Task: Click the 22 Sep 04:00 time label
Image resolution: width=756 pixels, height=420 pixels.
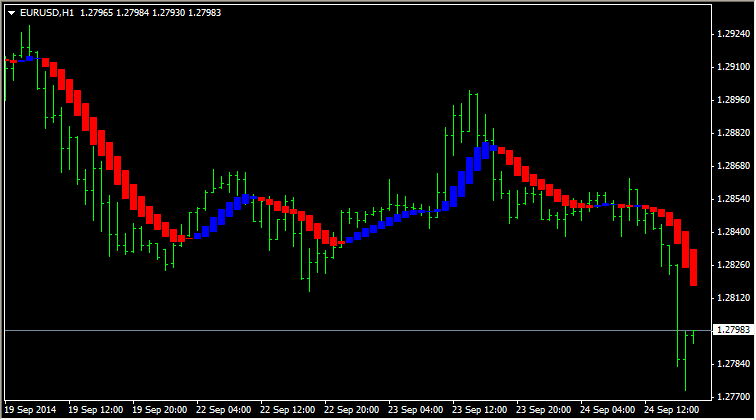Action: point(224,410)
